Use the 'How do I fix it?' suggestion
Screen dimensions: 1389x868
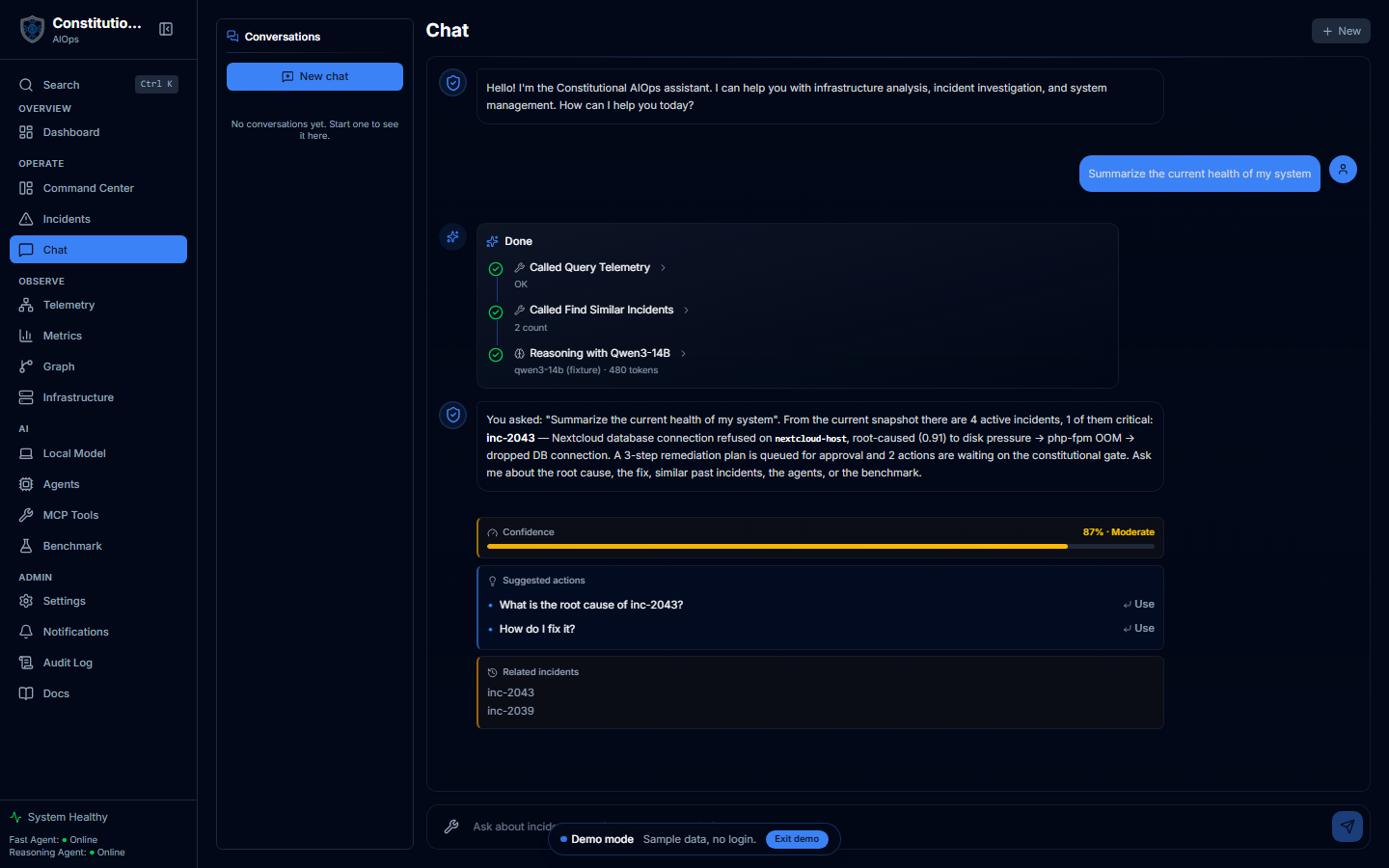pyautogui.click(x=1139, y=629)
